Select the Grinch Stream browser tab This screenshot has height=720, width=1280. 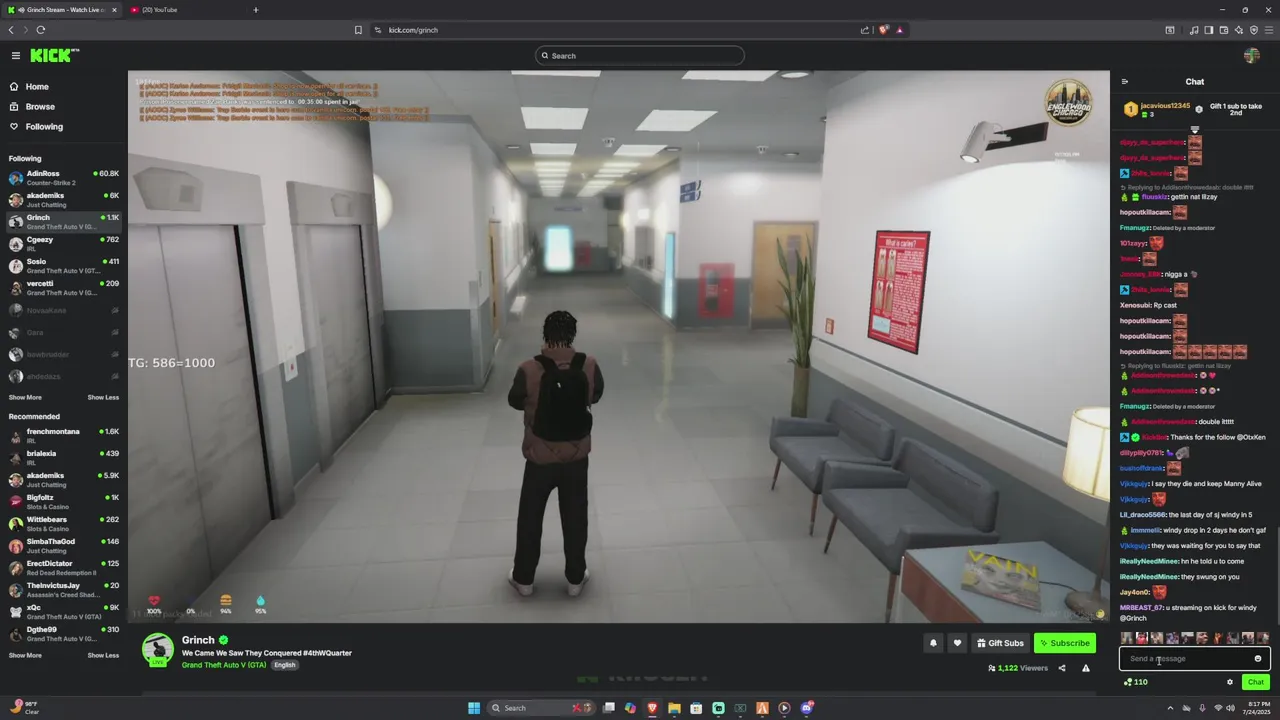click(61, 10)
